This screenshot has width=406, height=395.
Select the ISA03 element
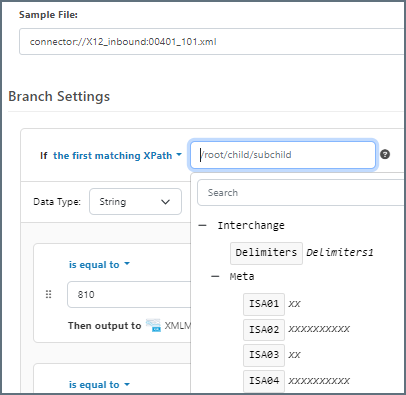point(264,355)
